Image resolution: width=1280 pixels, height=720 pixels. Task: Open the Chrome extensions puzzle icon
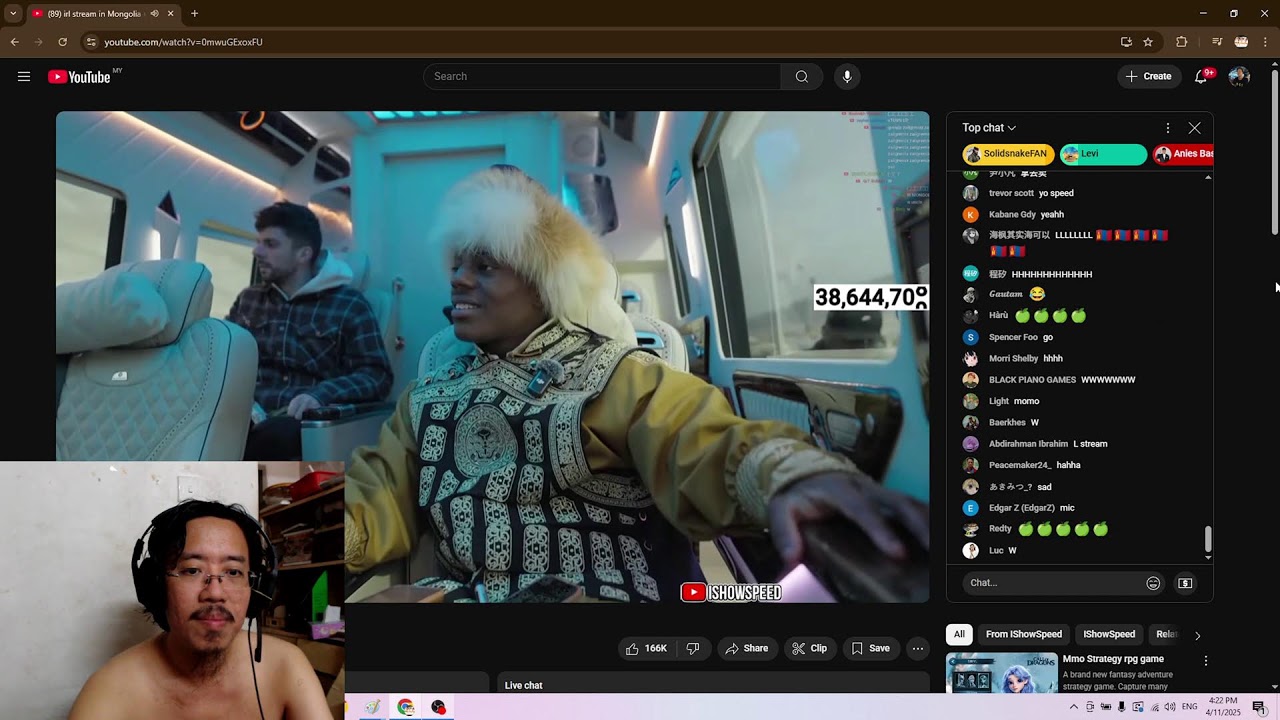1181,42
